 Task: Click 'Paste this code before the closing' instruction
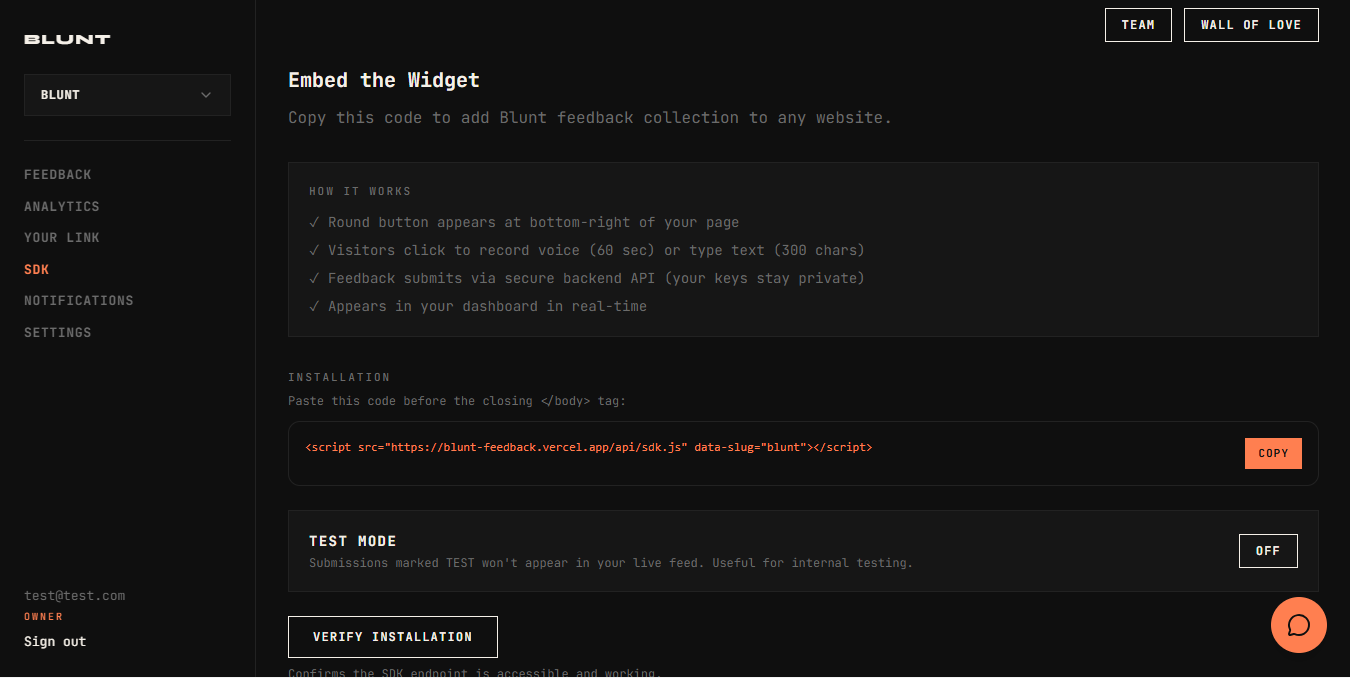click(457, 401)
